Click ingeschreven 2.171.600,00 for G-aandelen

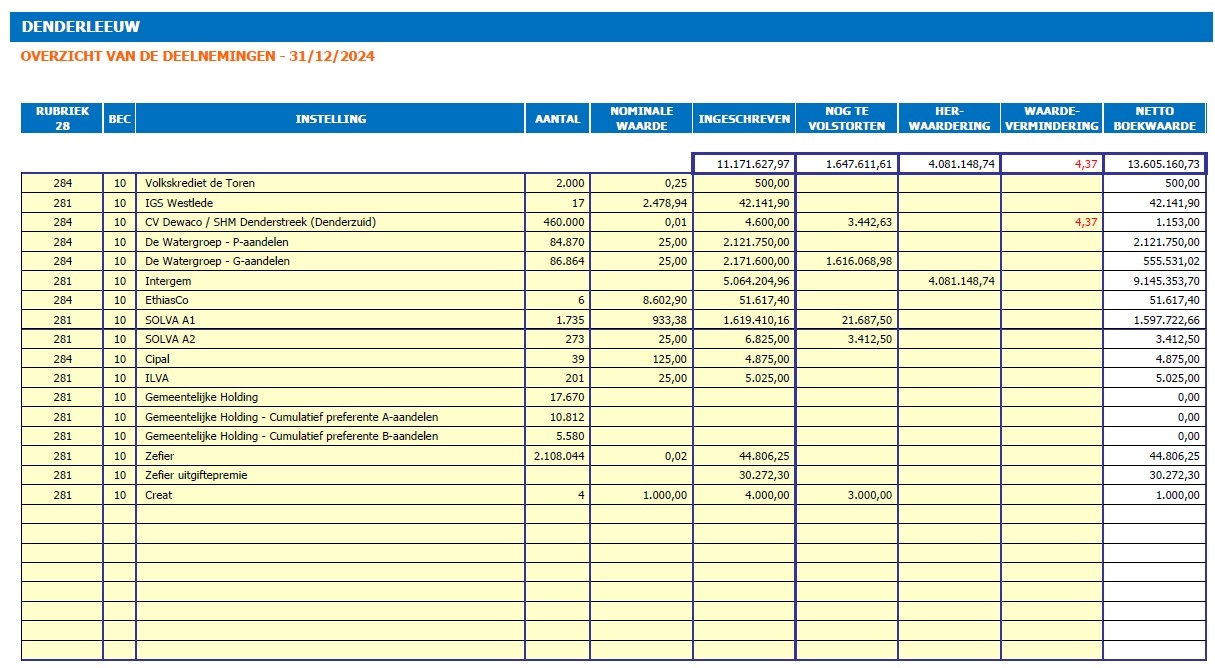744,262
